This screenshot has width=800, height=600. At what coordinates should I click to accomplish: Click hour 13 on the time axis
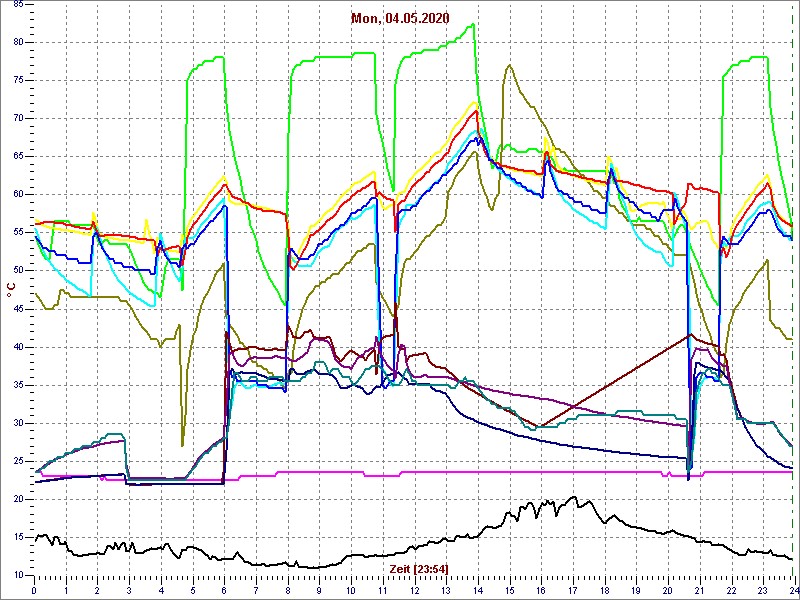click(x=445, y=591)
